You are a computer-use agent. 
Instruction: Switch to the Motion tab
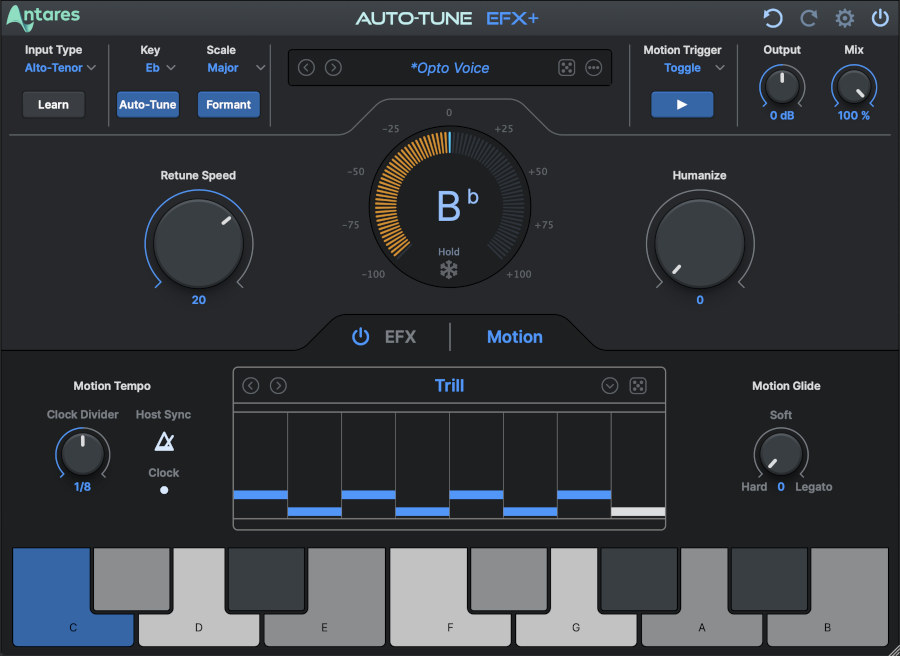coord(514,337)
